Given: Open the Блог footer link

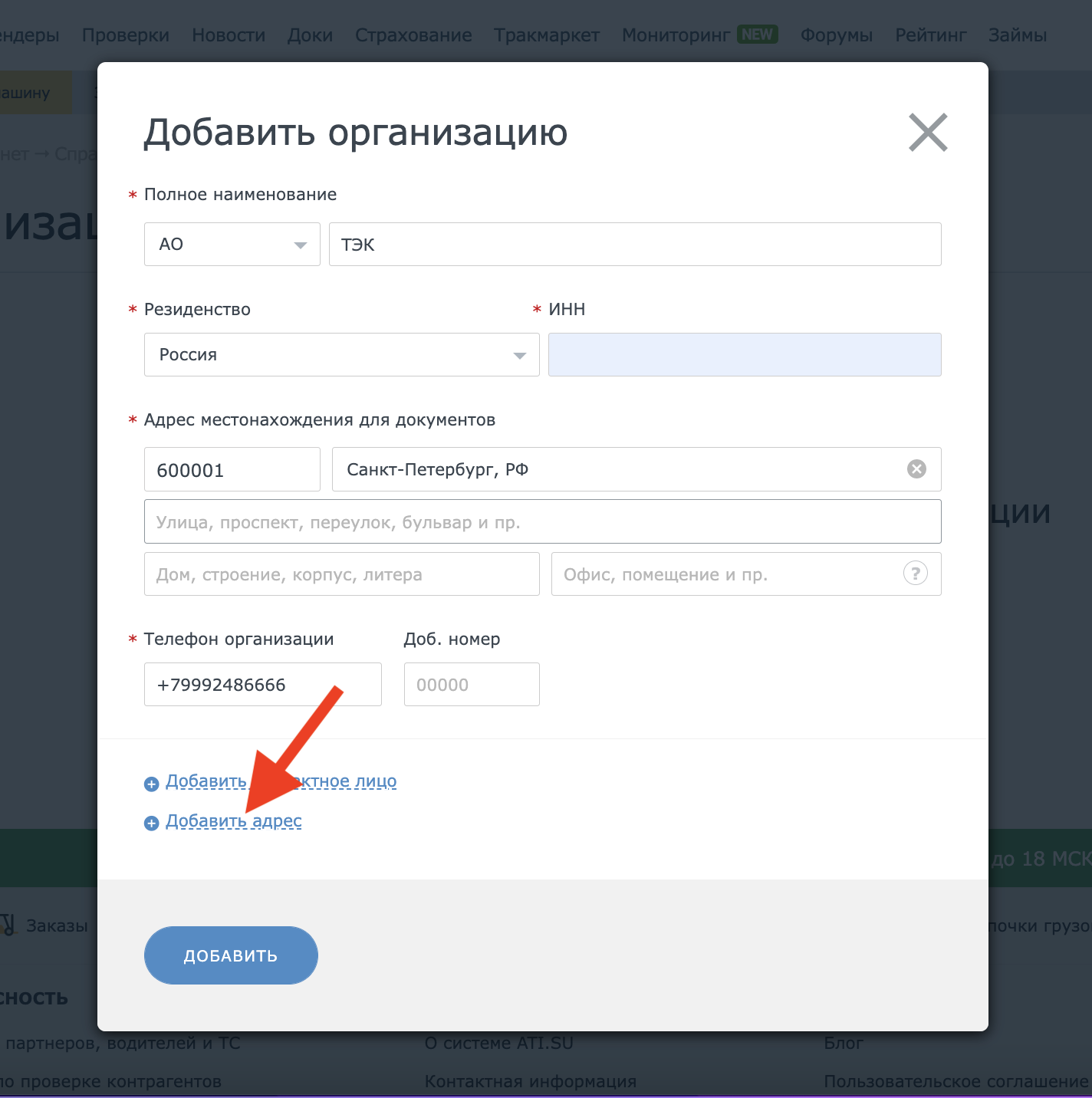Looking at the screenshot, I should 844,1043.
